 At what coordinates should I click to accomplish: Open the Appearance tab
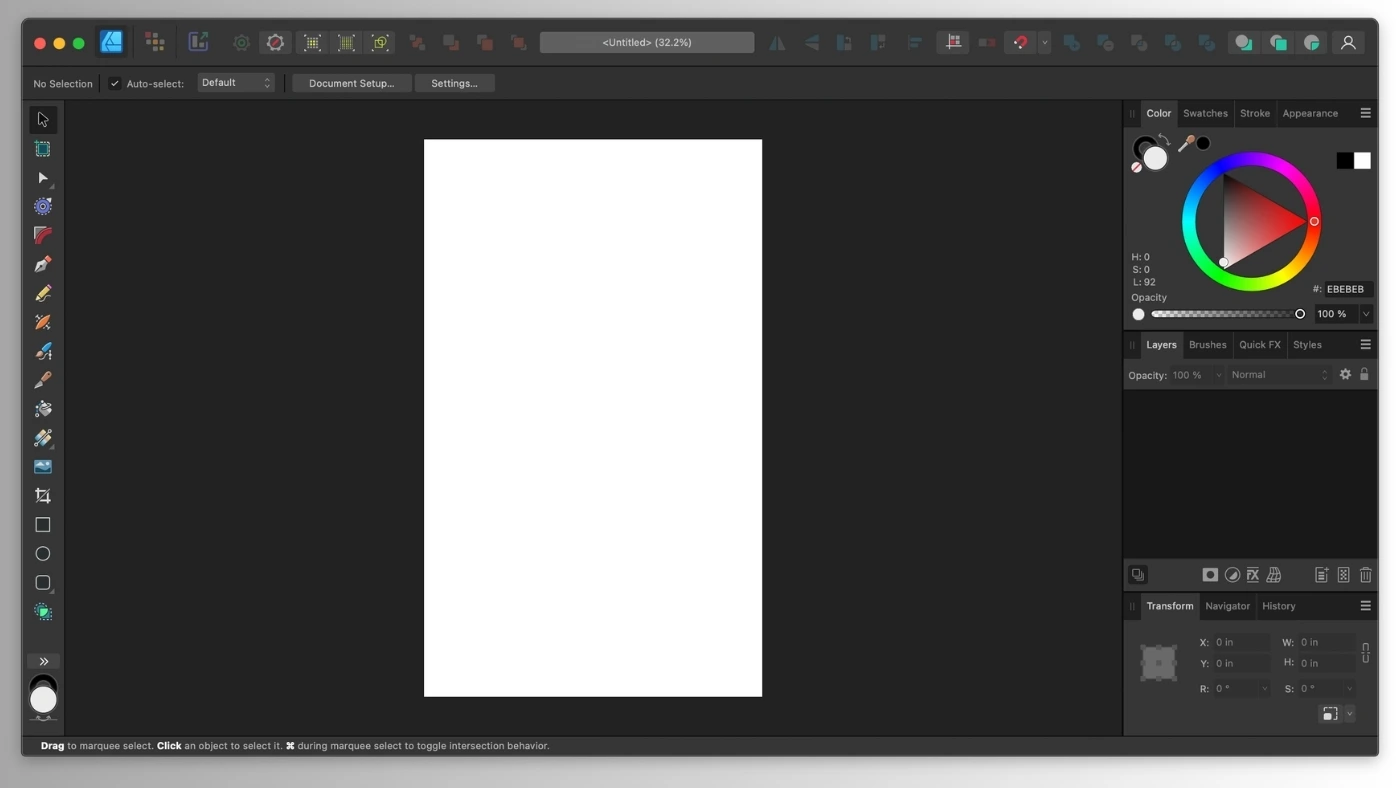pyautogui.click(x=1310, y=113)
